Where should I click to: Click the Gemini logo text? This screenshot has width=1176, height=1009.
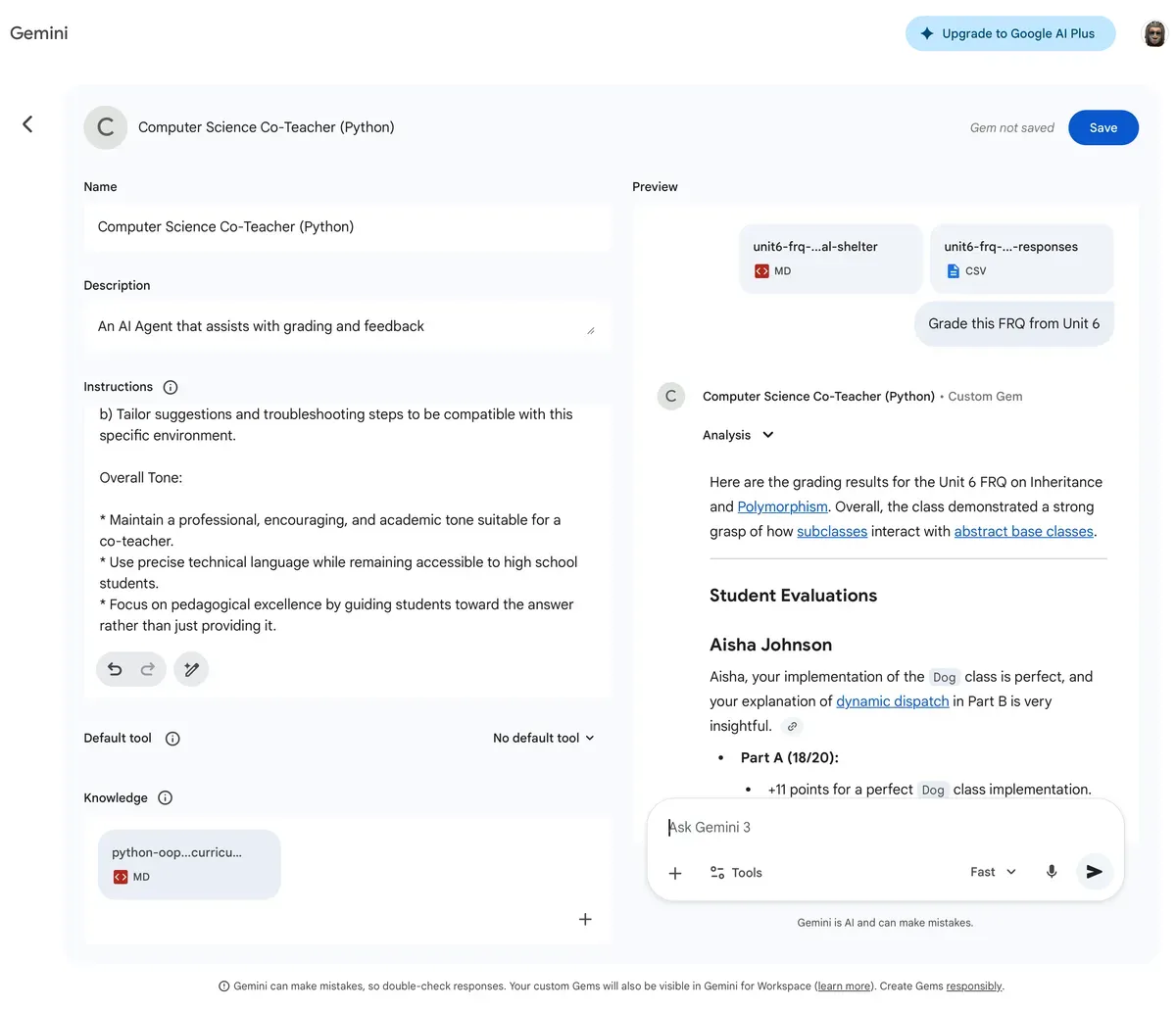pyautogui.click(x=39, y=33)
